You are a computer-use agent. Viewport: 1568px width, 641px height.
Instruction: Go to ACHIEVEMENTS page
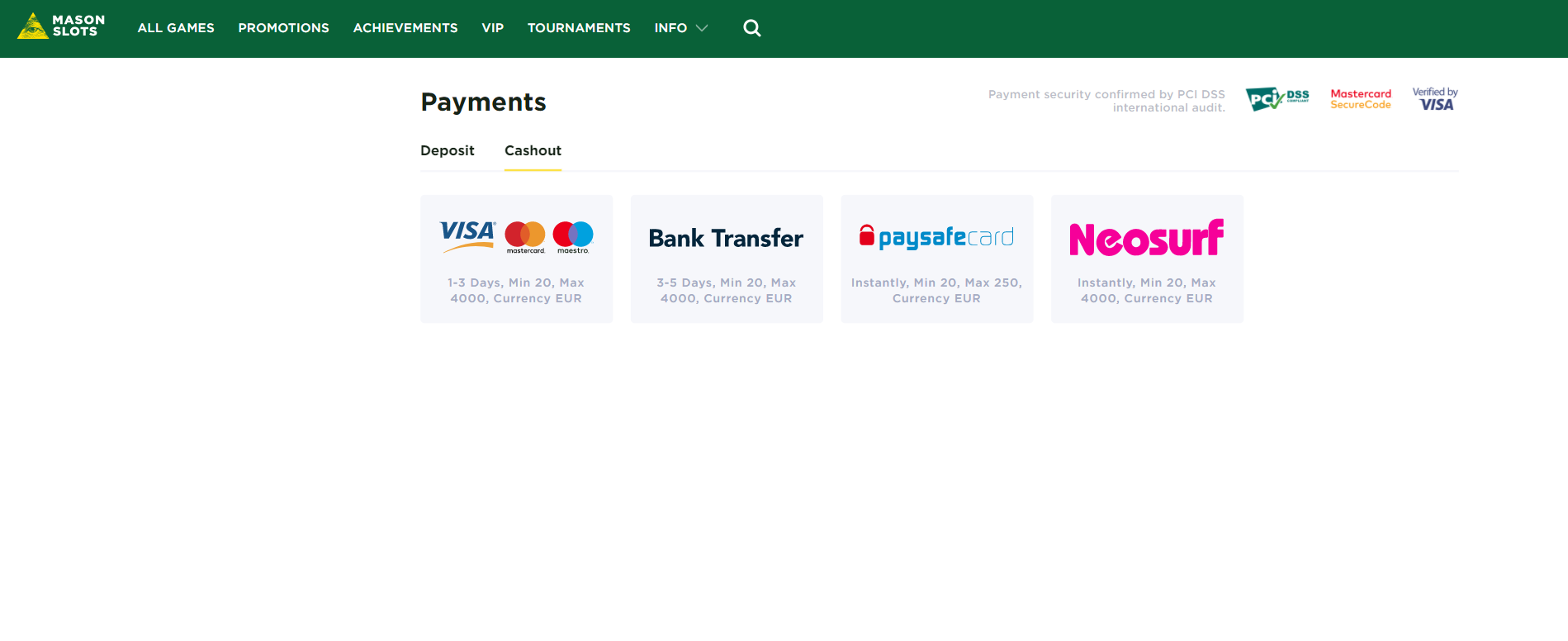pyautogui.click(x=405, y=28)
